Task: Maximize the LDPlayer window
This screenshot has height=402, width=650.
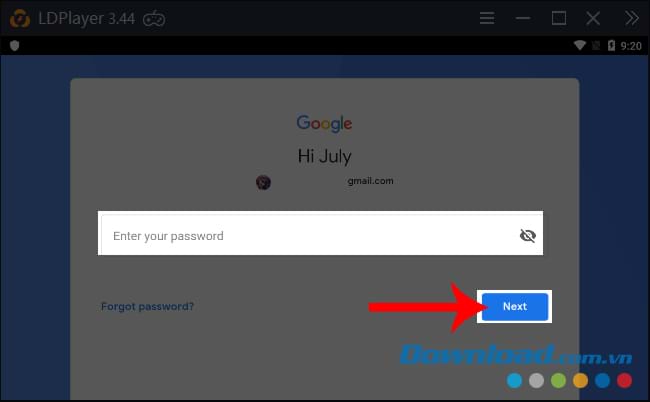Action: [x=559, y=18]
